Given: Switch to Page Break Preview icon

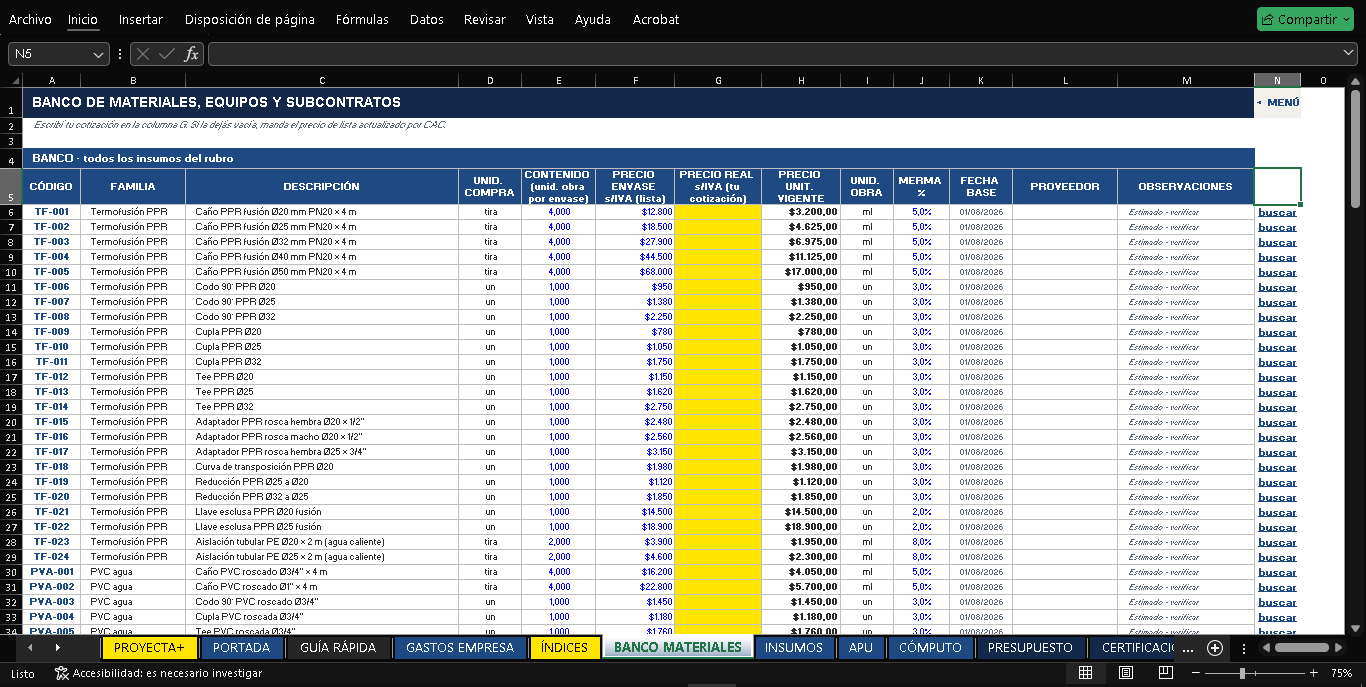Looking at the screenshot, I should (x=1166, y=674).
